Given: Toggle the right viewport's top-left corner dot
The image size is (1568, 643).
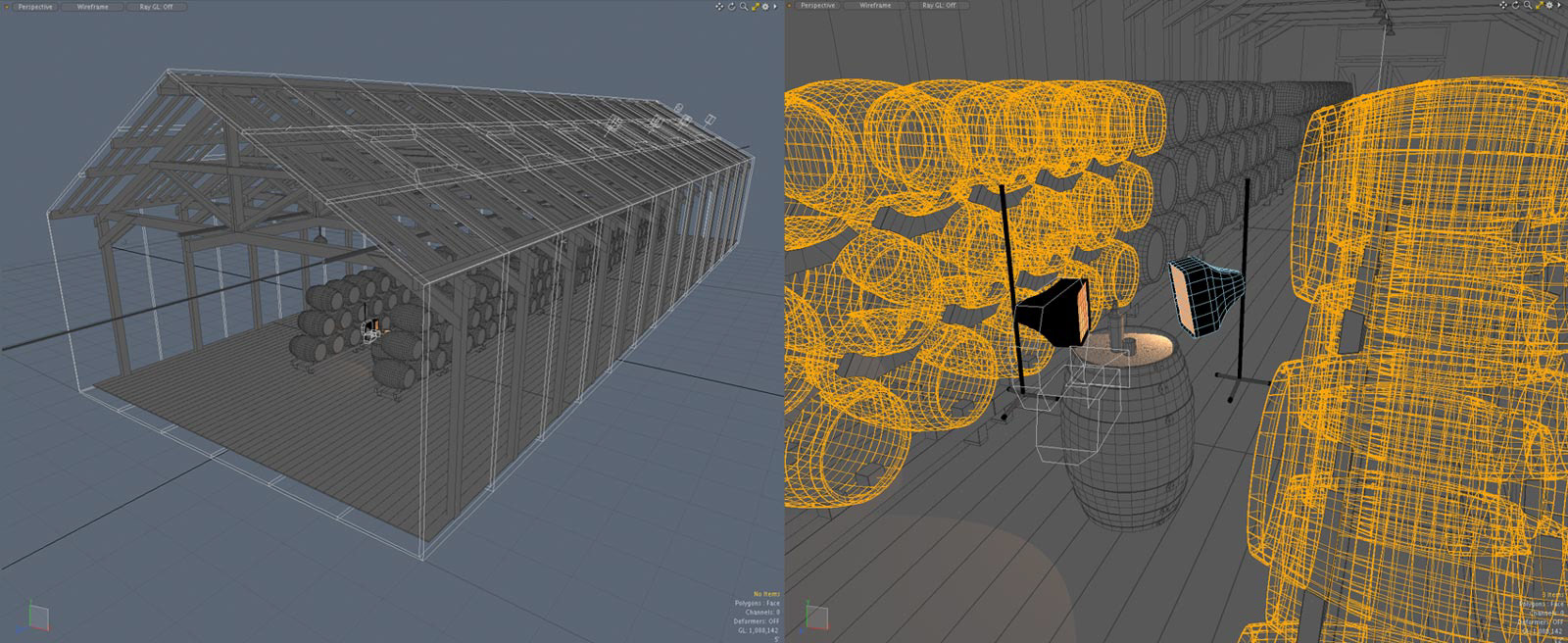Looking at the screenshot, I should pyautogui.click(x=790, y=6).
